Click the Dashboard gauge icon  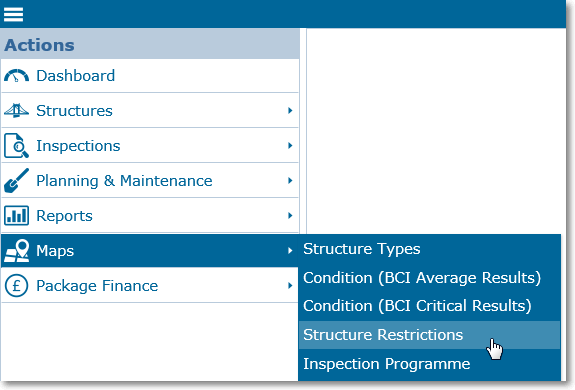coord(16,76)
